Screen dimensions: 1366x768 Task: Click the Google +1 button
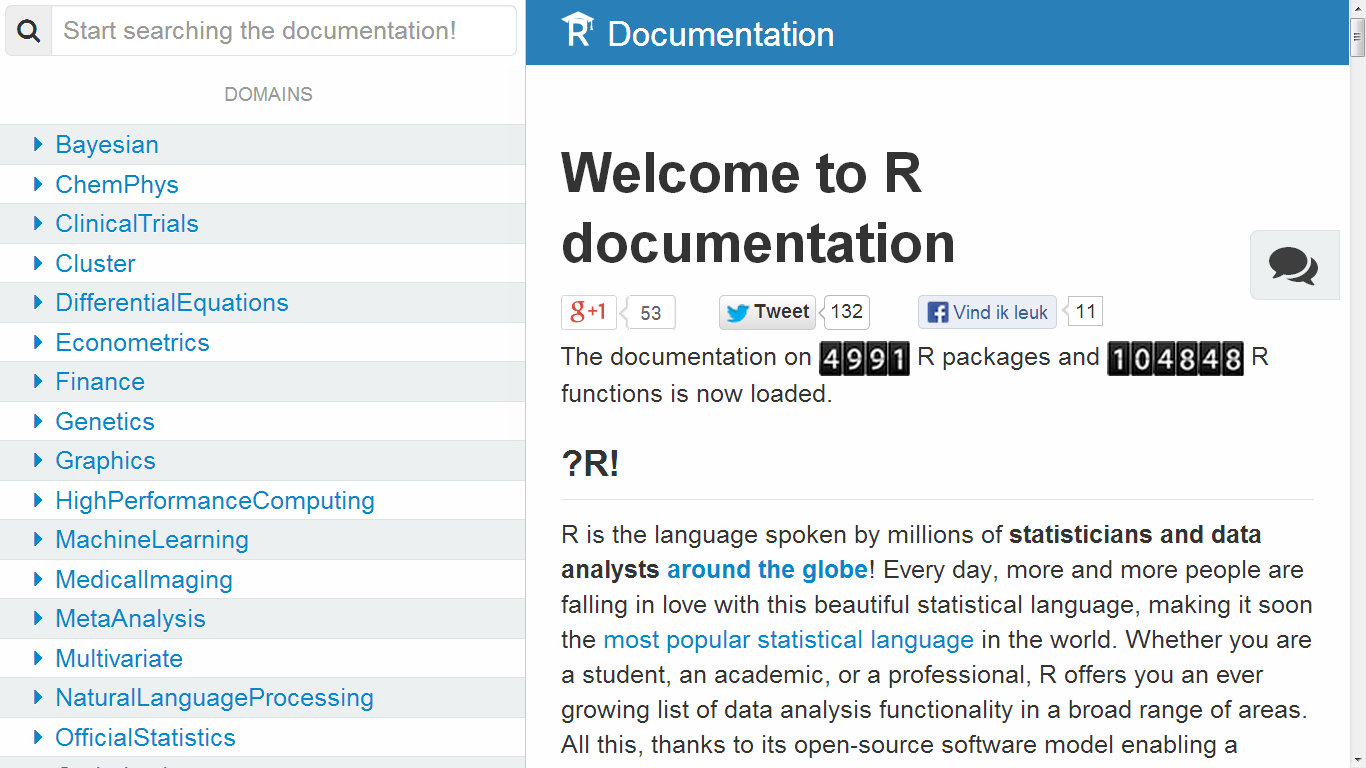(589, 312)
